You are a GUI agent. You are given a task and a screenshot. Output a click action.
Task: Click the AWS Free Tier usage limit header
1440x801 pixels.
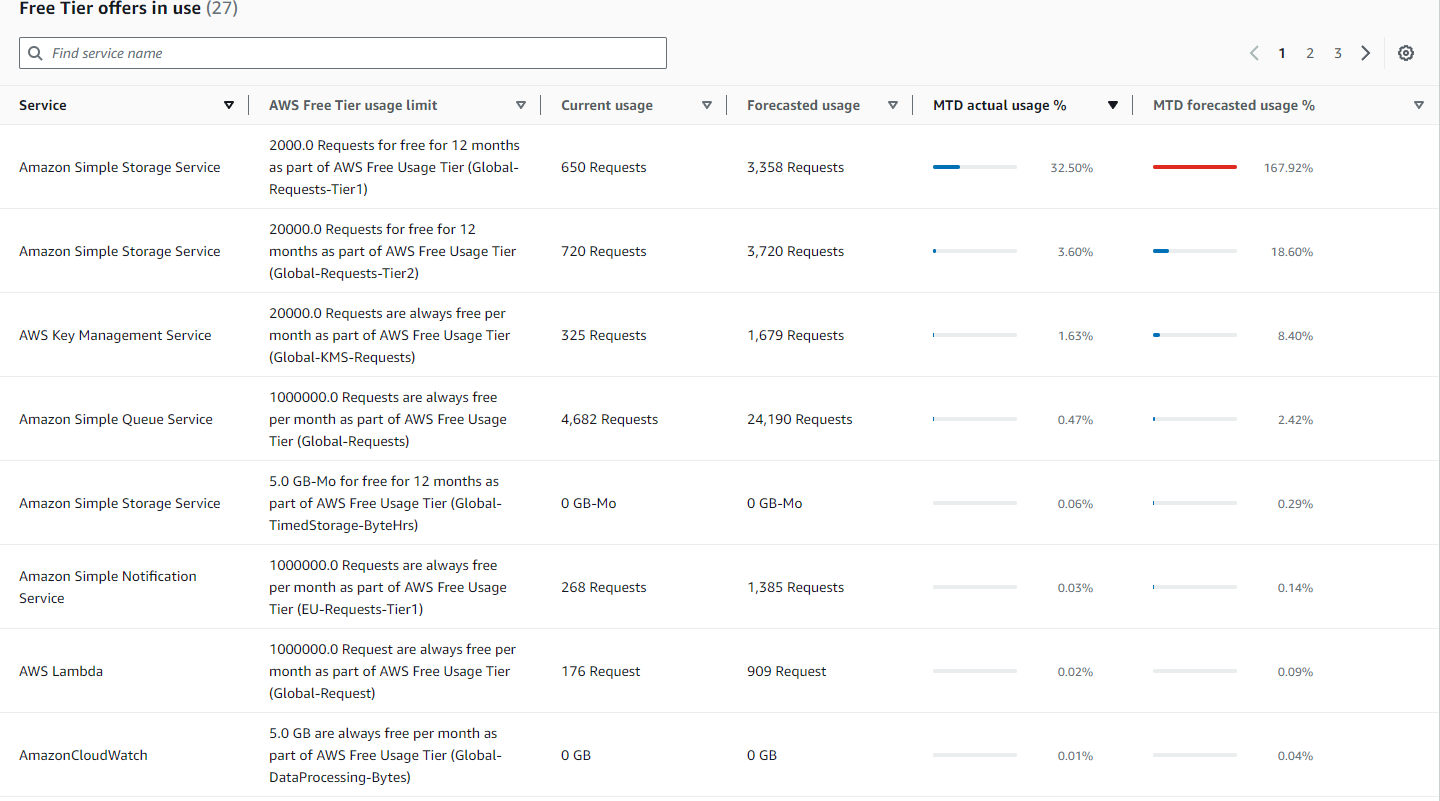tap(353, 105)
